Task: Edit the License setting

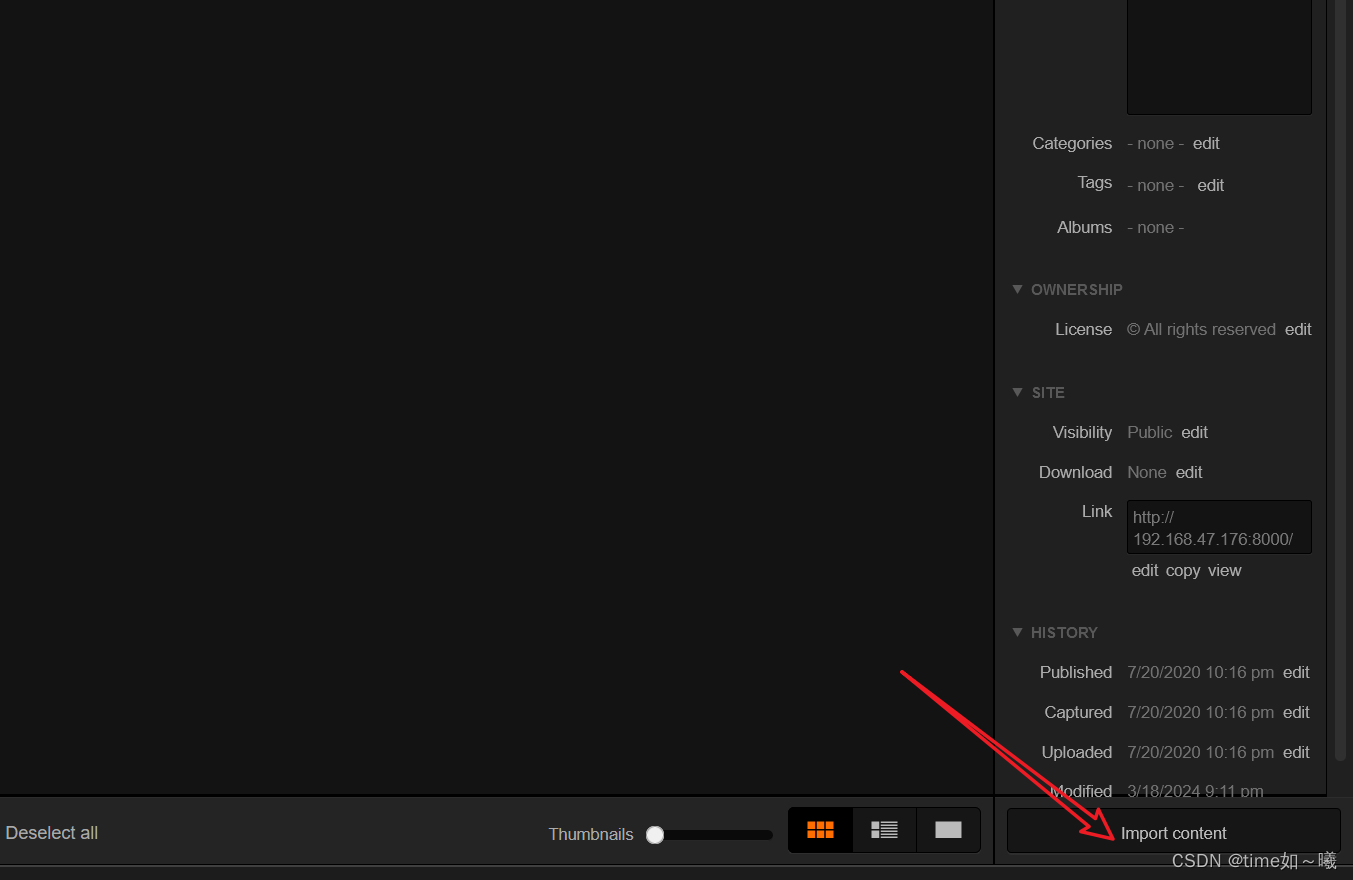Action: click(1298, 329)
